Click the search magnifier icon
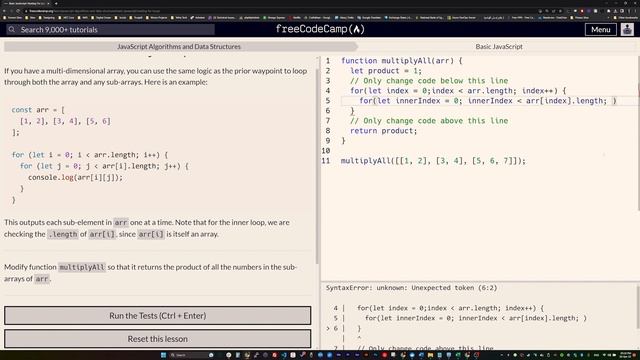Image resolution: width=640 pixels, height=360 pixels. point(12,29)
